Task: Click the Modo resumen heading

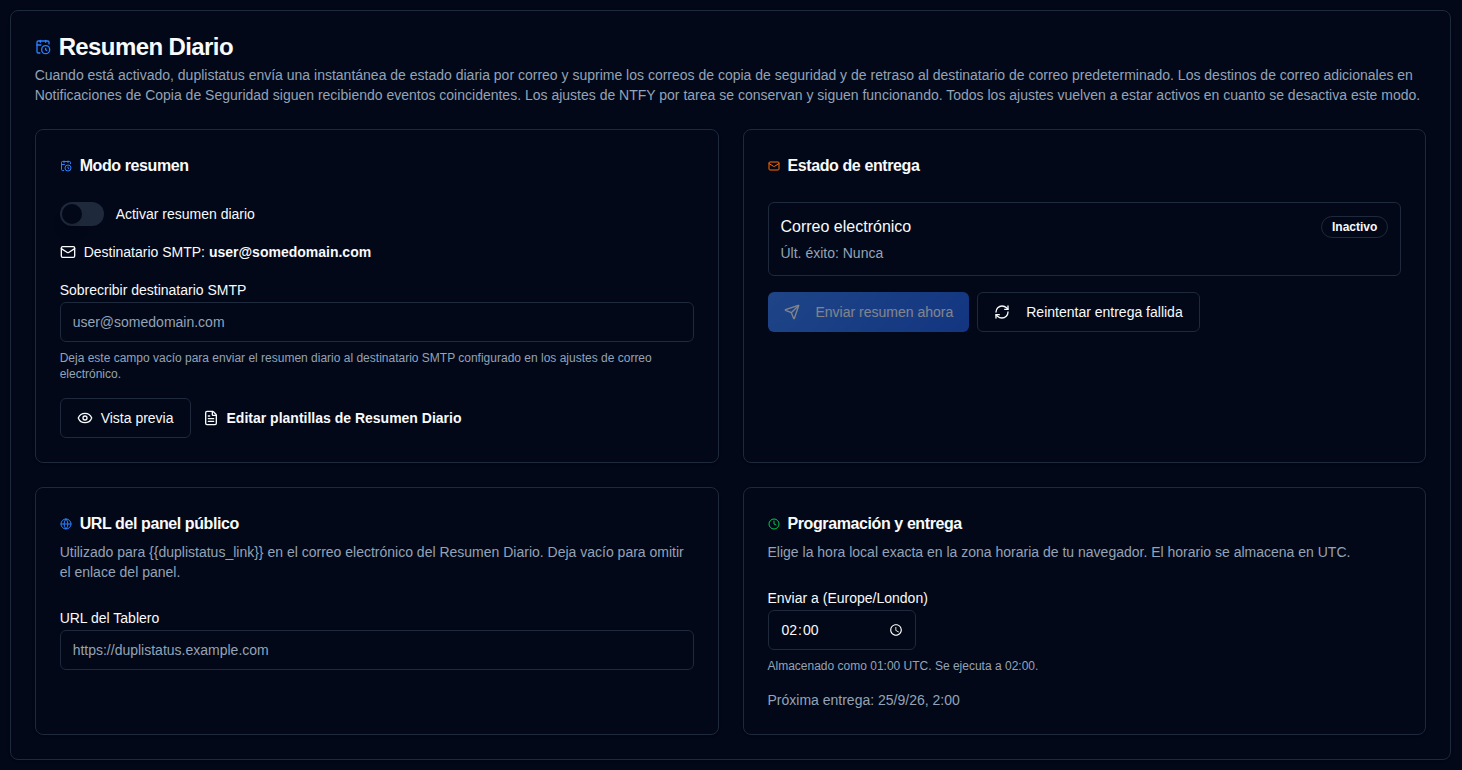Action: coord(134,166)
